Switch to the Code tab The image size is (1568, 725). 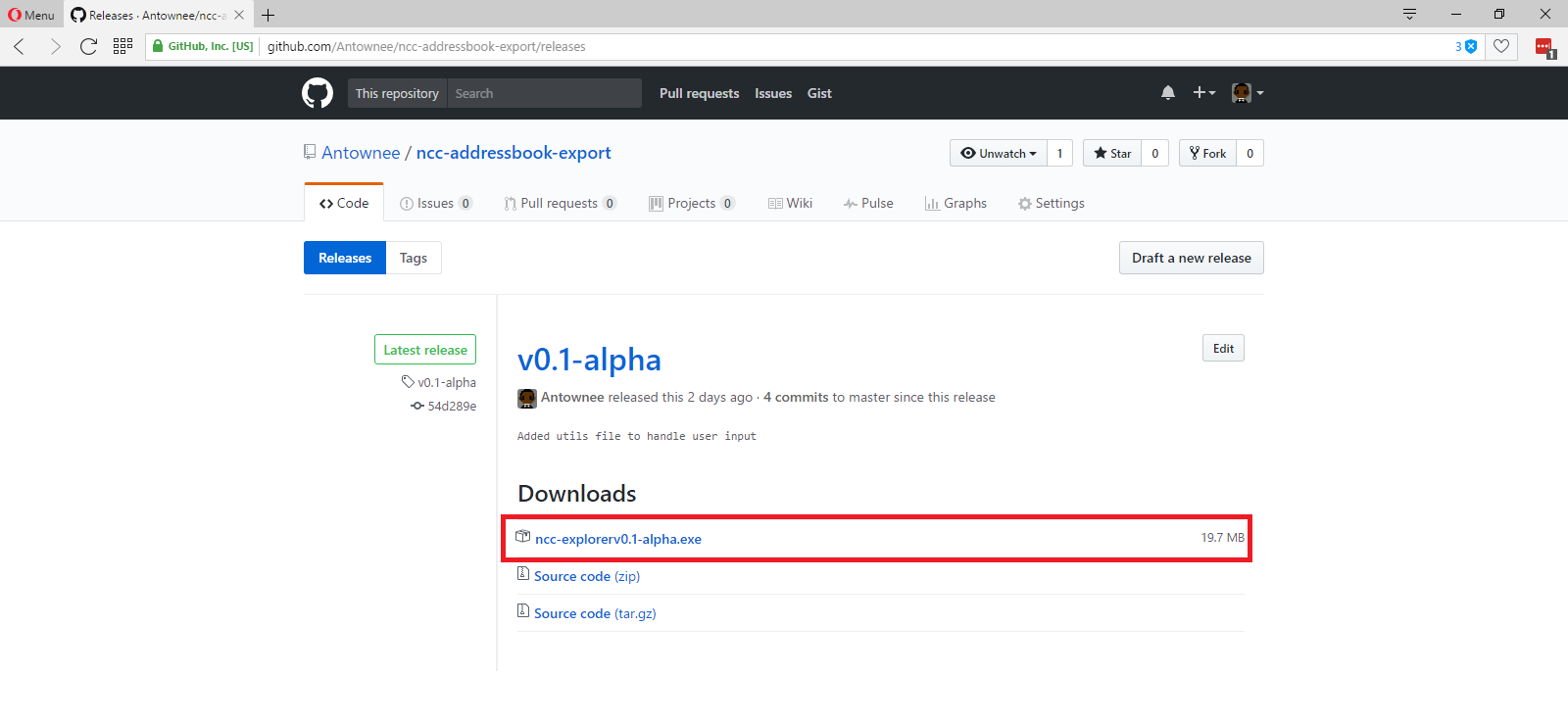[344, 203]
